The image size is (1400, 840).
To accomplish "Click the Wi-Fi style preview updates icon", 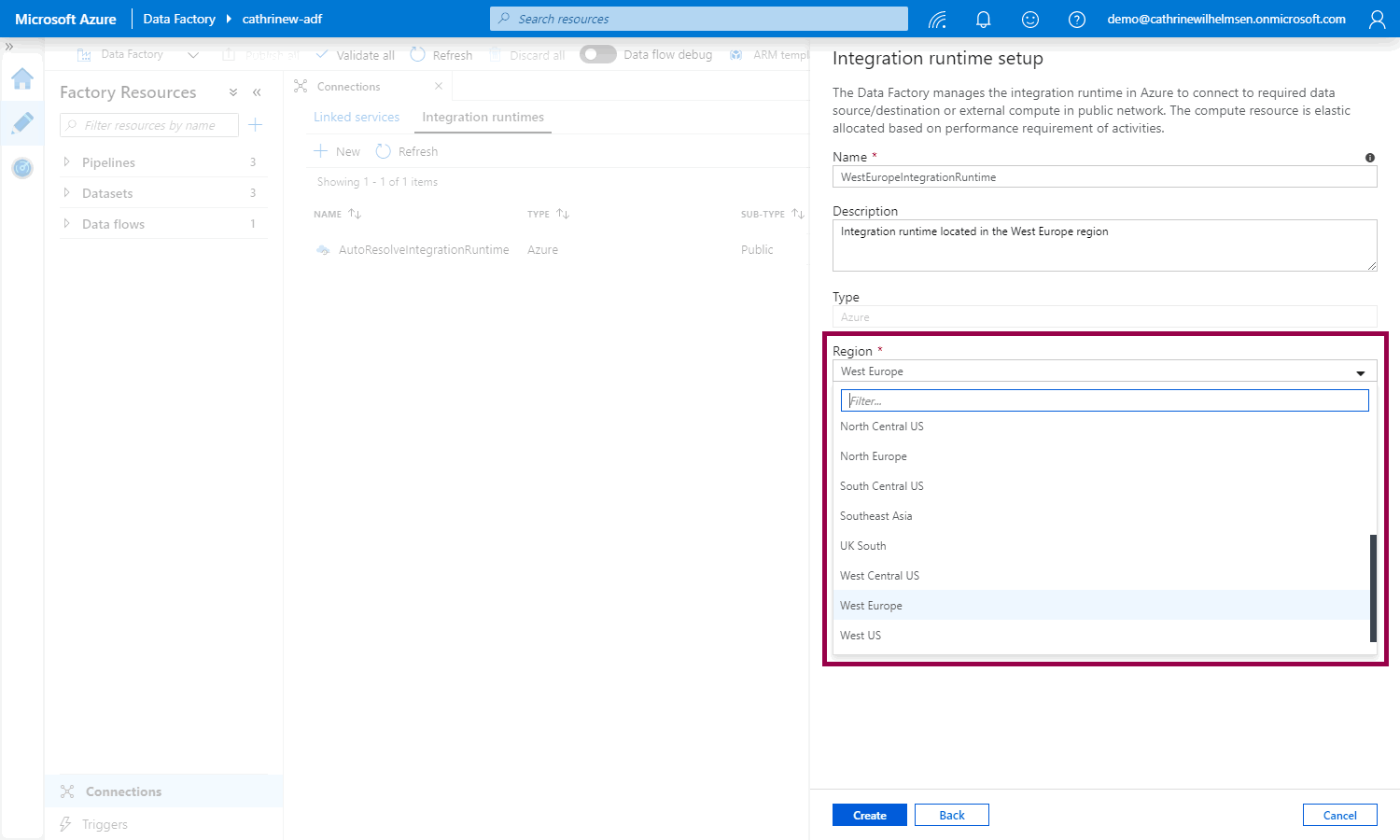I will pyautogui.click(x=937, y=20).
